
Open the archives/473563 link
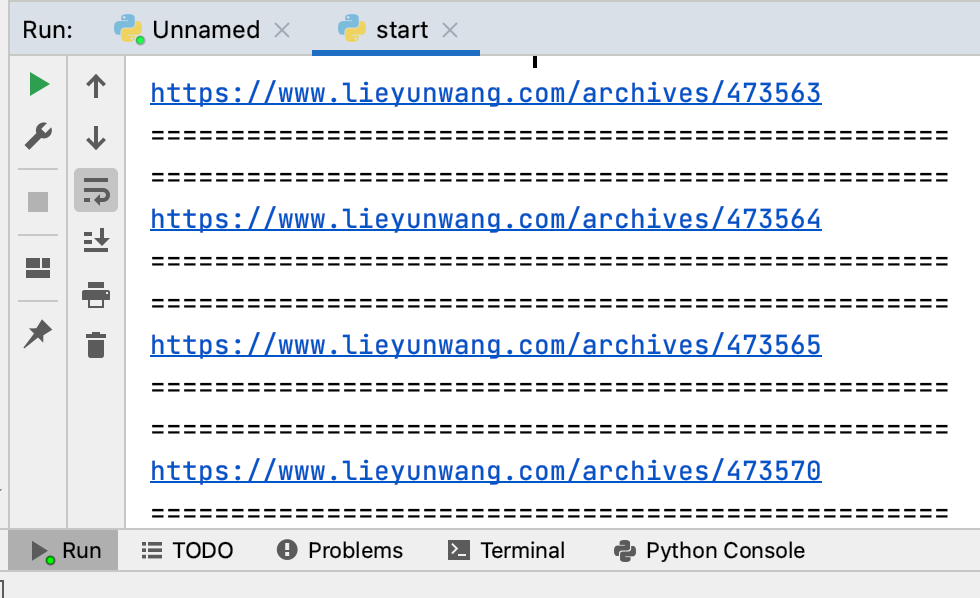click(x=486, y=92)
